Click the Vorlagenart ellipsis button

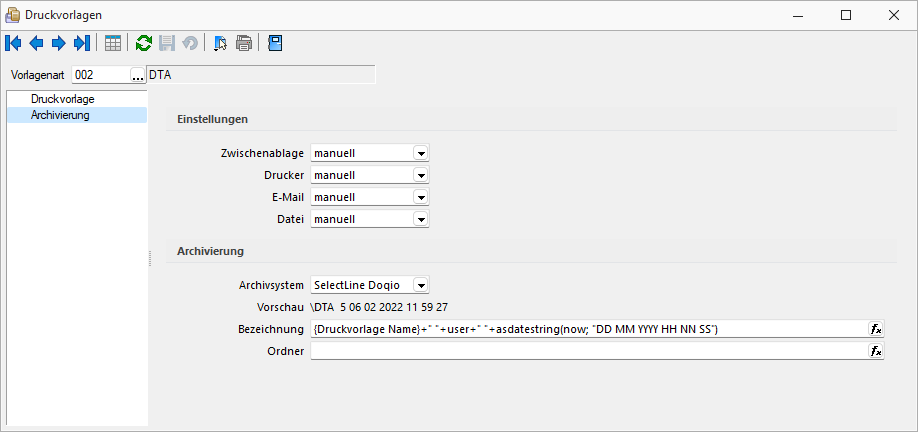coord(138,75)
